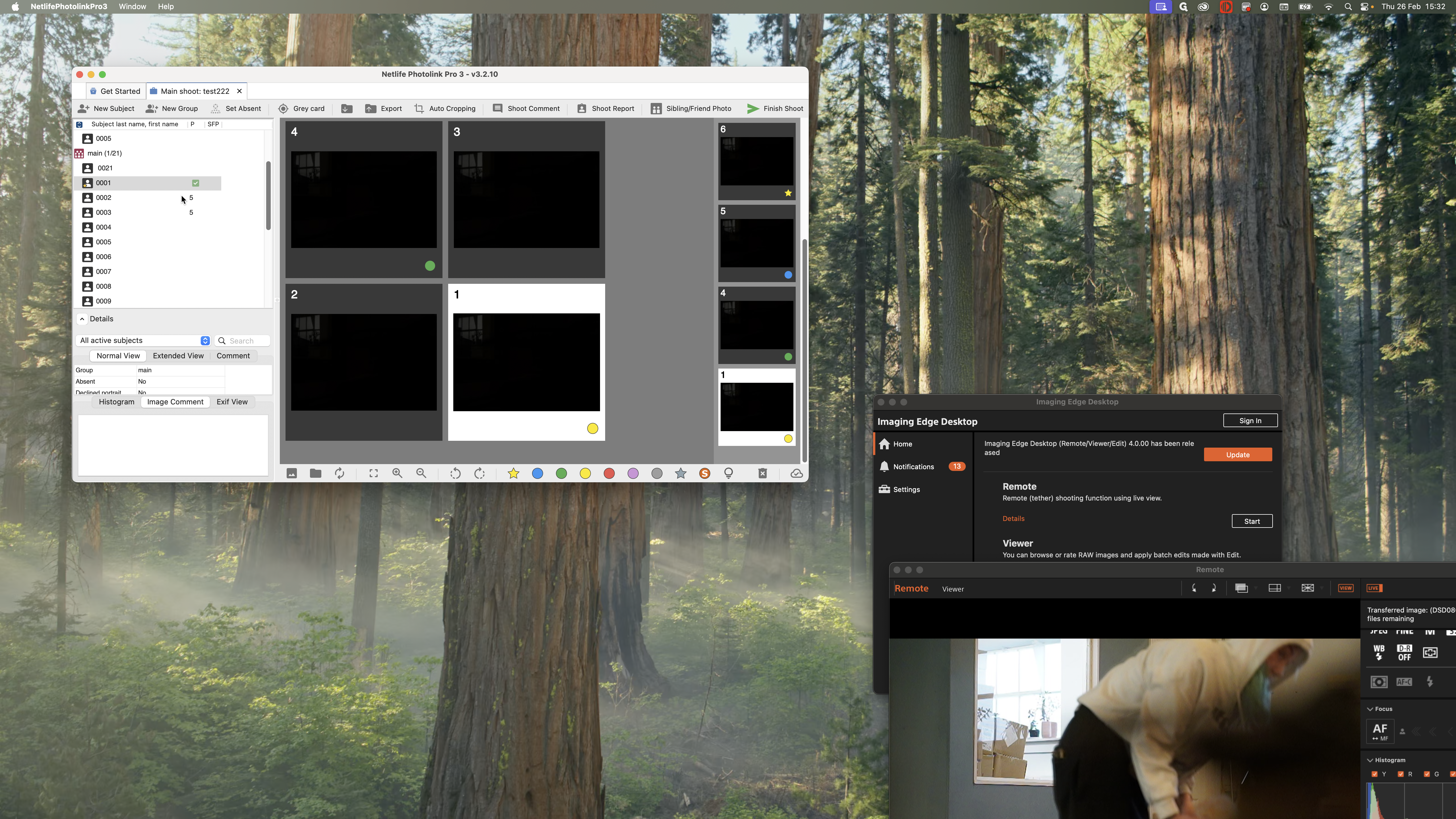
Task: Switch to the Get Started tab
Action: (115, 91)
